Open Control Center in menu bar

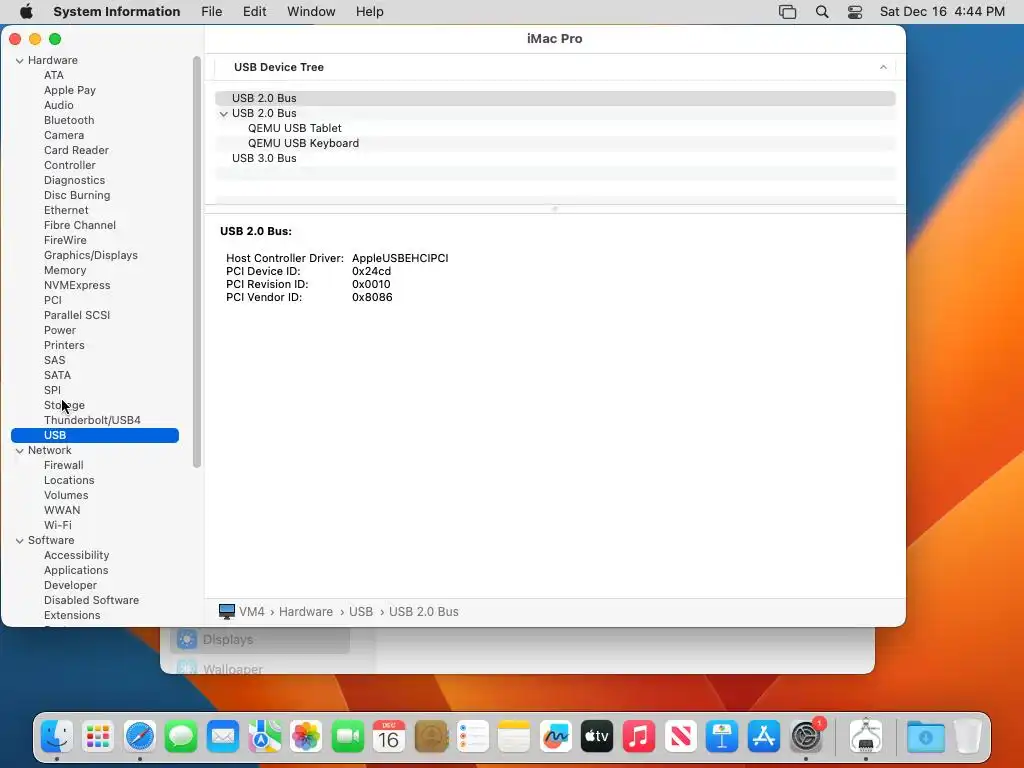click(x=855, y=12)
